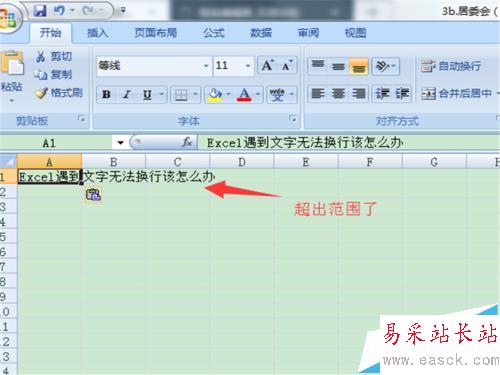Open the Undo history dropdown arrow
Viewport: 500px width, 375px height.
click(x=72, y=11)
